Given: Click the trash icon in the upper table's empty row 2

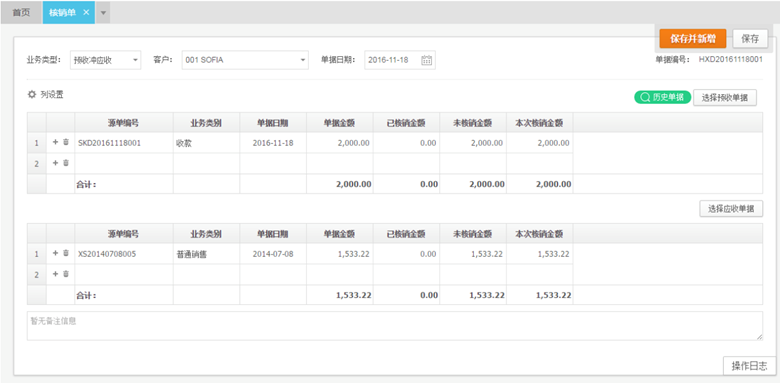Looking at the screenshot, I should coord(66,163).
